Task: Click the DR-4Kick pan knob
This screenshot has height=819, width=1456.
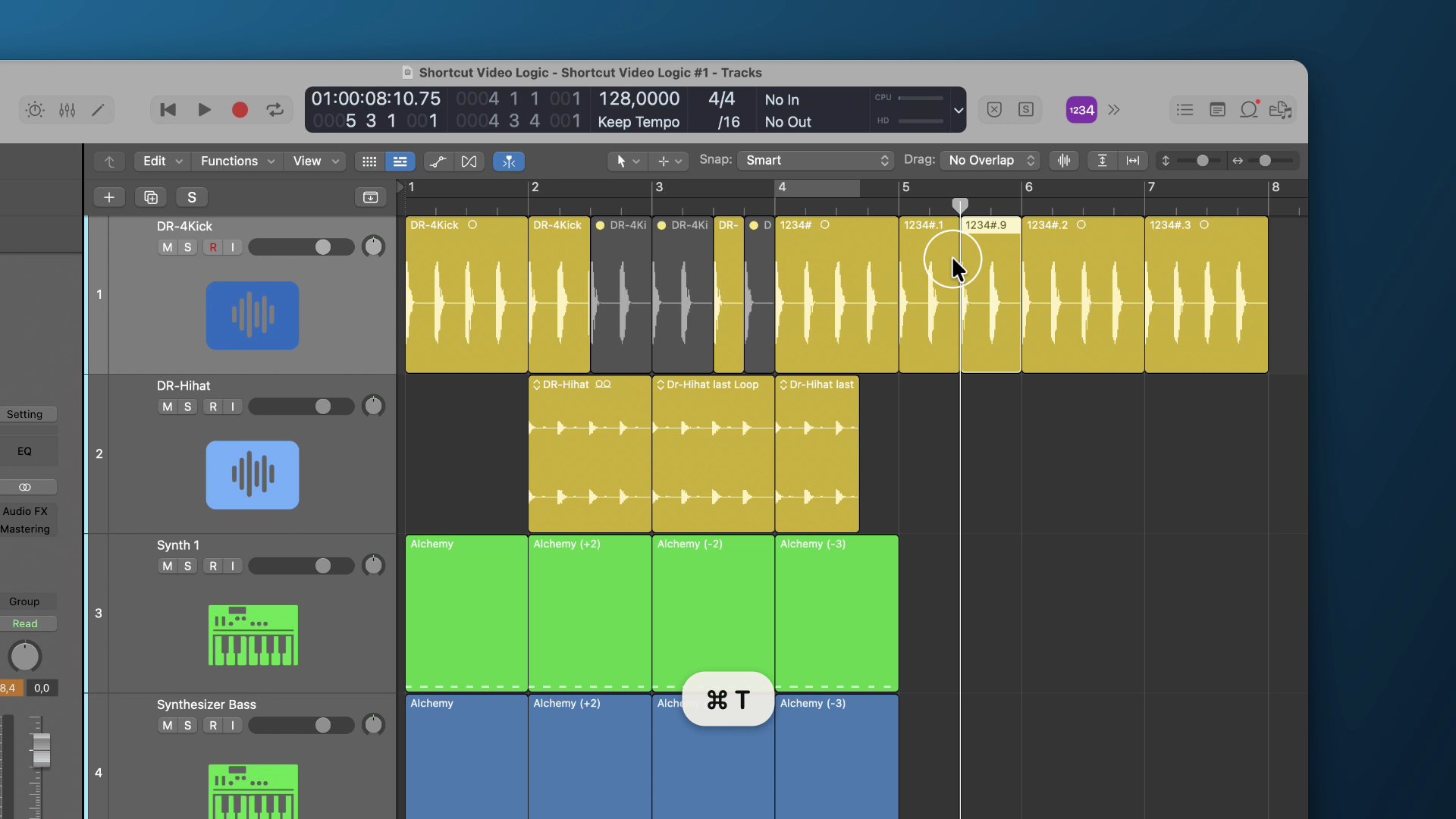Action: point(373,247)
